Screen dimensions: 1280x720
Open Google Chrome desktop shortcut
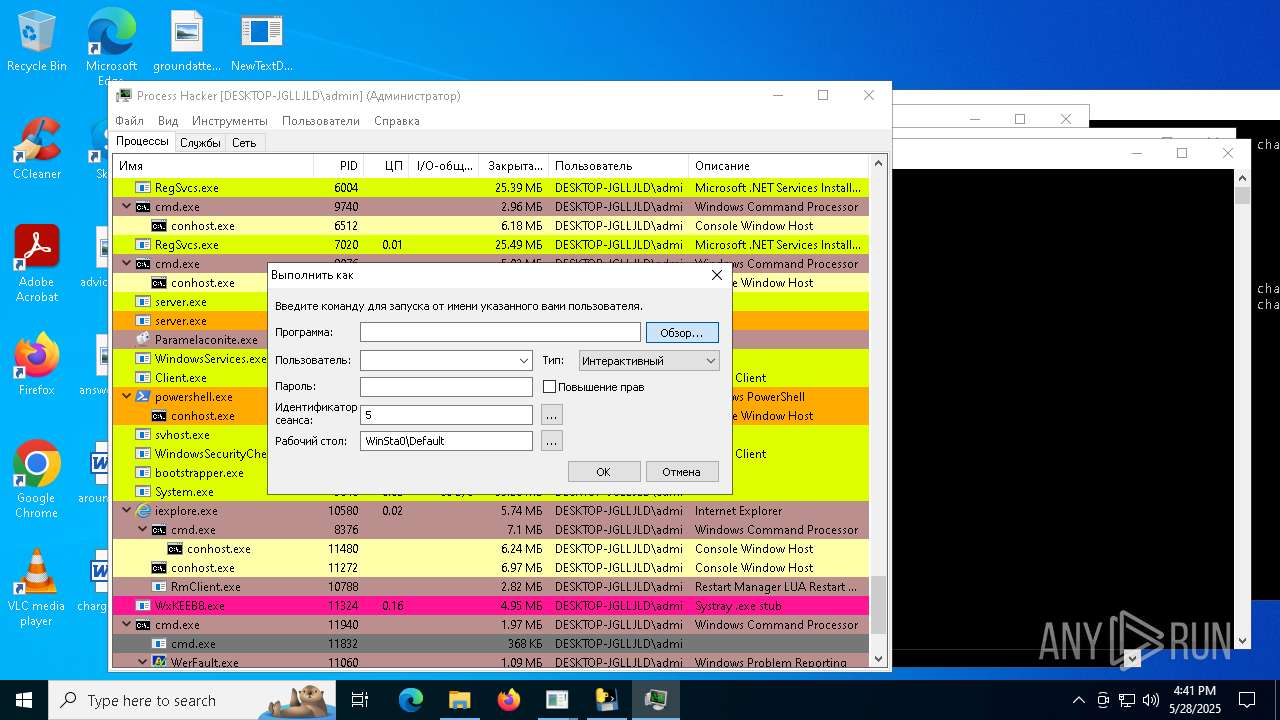[x=37, y=480]
